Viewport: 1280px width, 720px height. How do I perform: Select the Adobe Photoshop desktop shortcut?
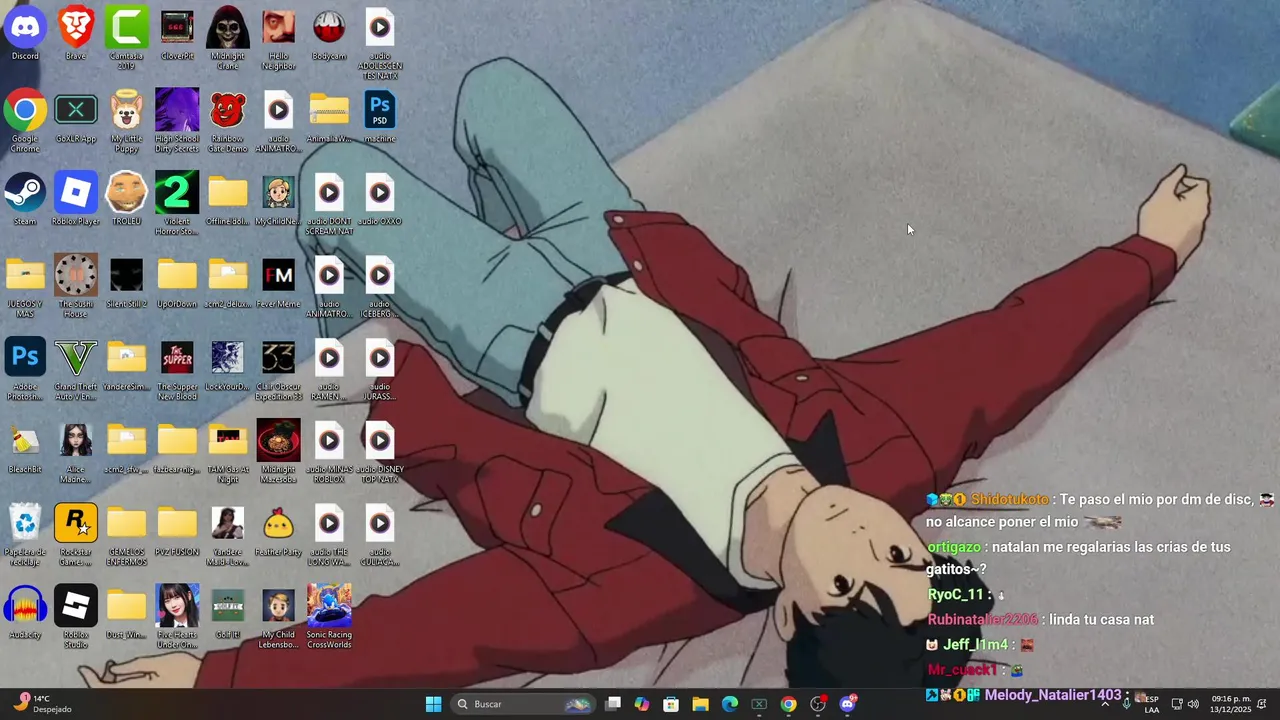pyautogui.click(x=25, y=370)
